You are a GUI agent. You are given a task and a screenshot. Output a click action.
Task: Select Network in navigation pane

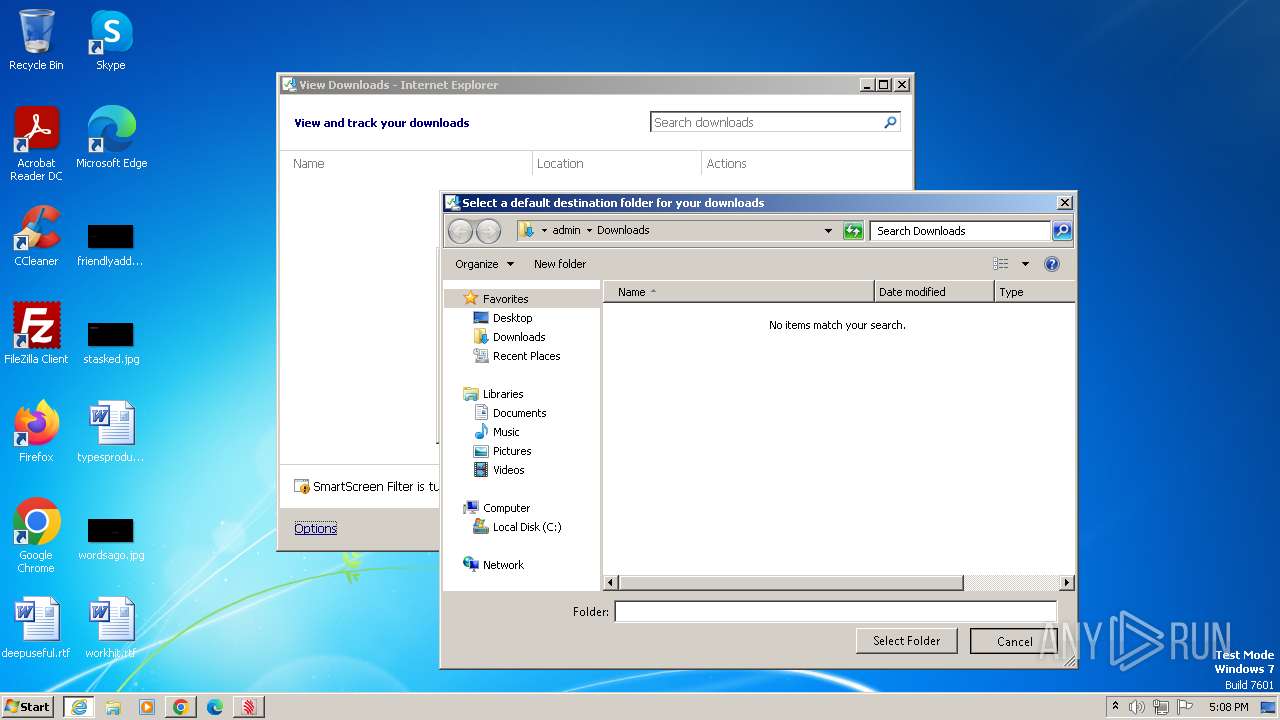(503, 565)
